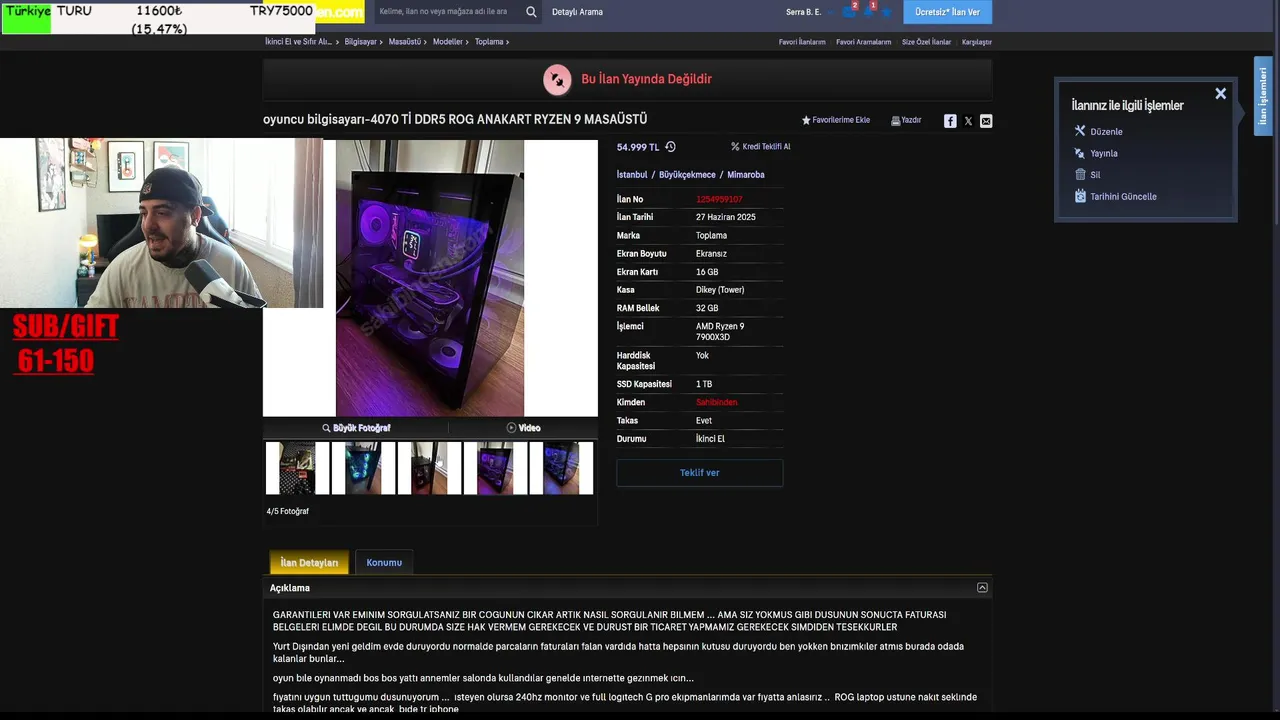Go to İkinci El ve Sıfır Alışveriş breadcrumb
Viewport: 1280px width, 720px height.
click(298, 42)
